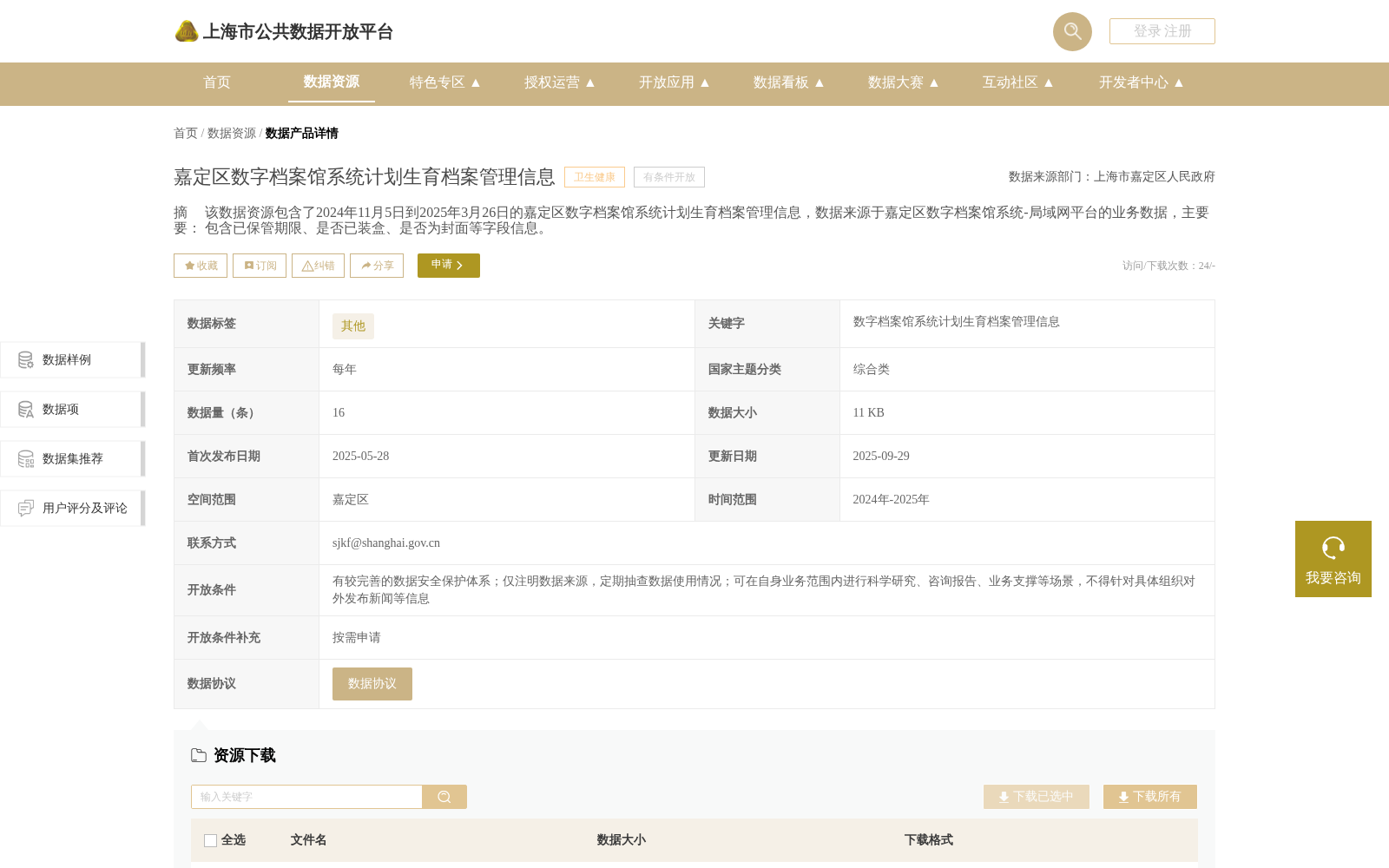Jump to 数据集推荐 section label
Image resolution: width=1389 pixels, height=868 pixels.
(x=73, y=458)
